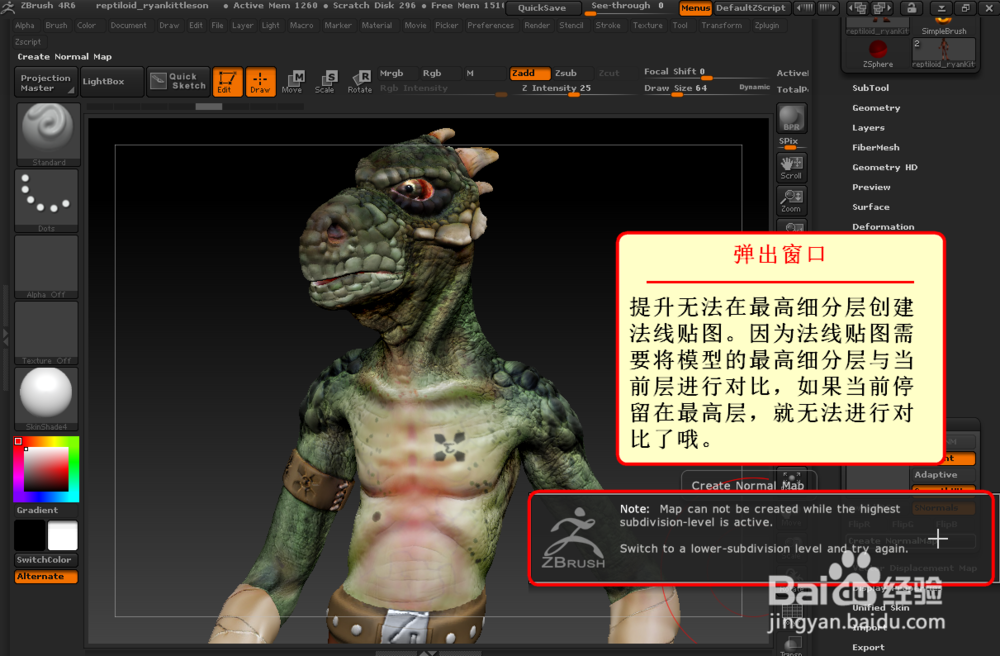Adjust the Focal Shift slider
Screen dimensions: 1000x656
(x=706, y=73)
